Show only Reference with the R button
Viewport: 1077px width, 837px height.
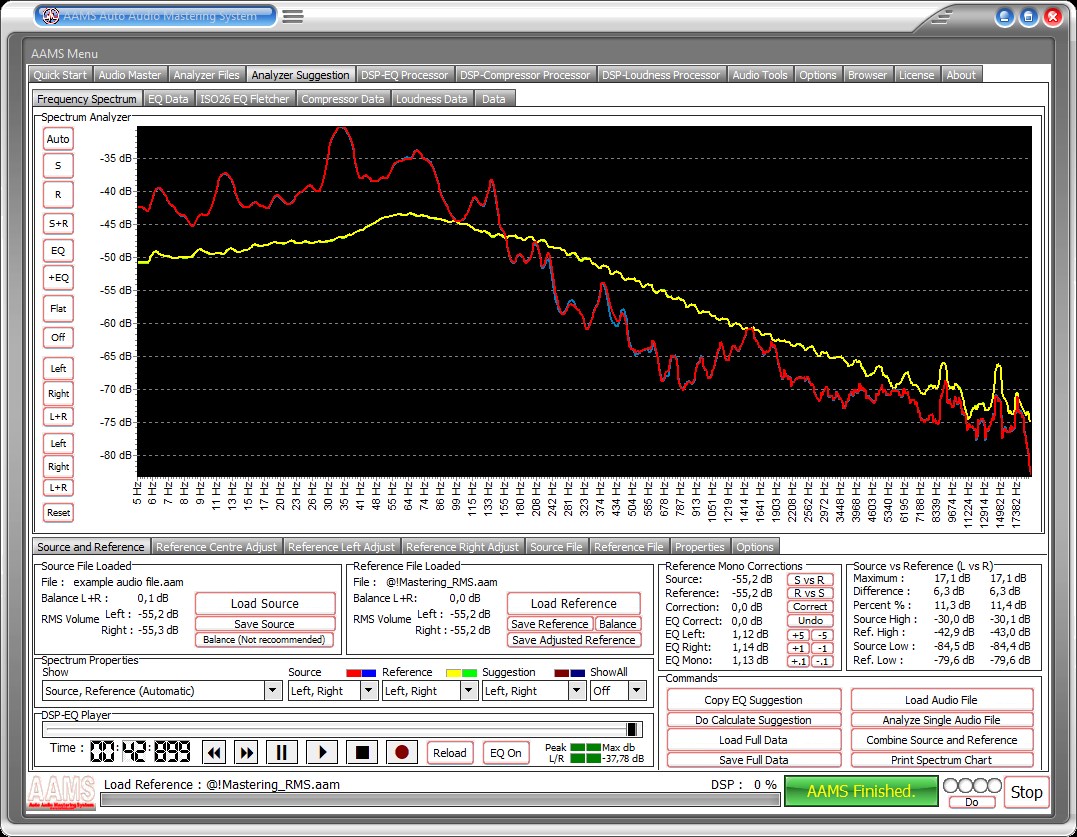(58, 194)
